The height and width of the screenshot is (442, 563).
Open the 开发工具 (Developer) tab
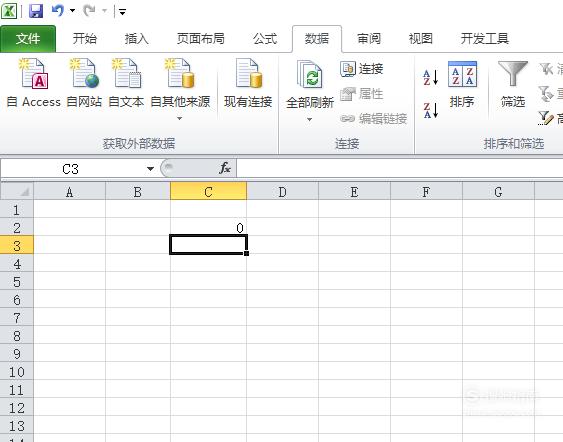click(484, 39)
